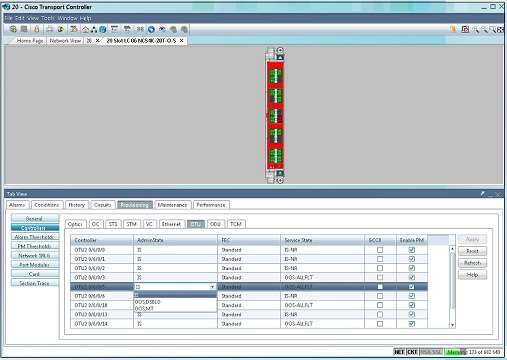This screenshot has height=360, width=507.
Task: Click the controller table's vertical scrollbar
Action: 452,287
